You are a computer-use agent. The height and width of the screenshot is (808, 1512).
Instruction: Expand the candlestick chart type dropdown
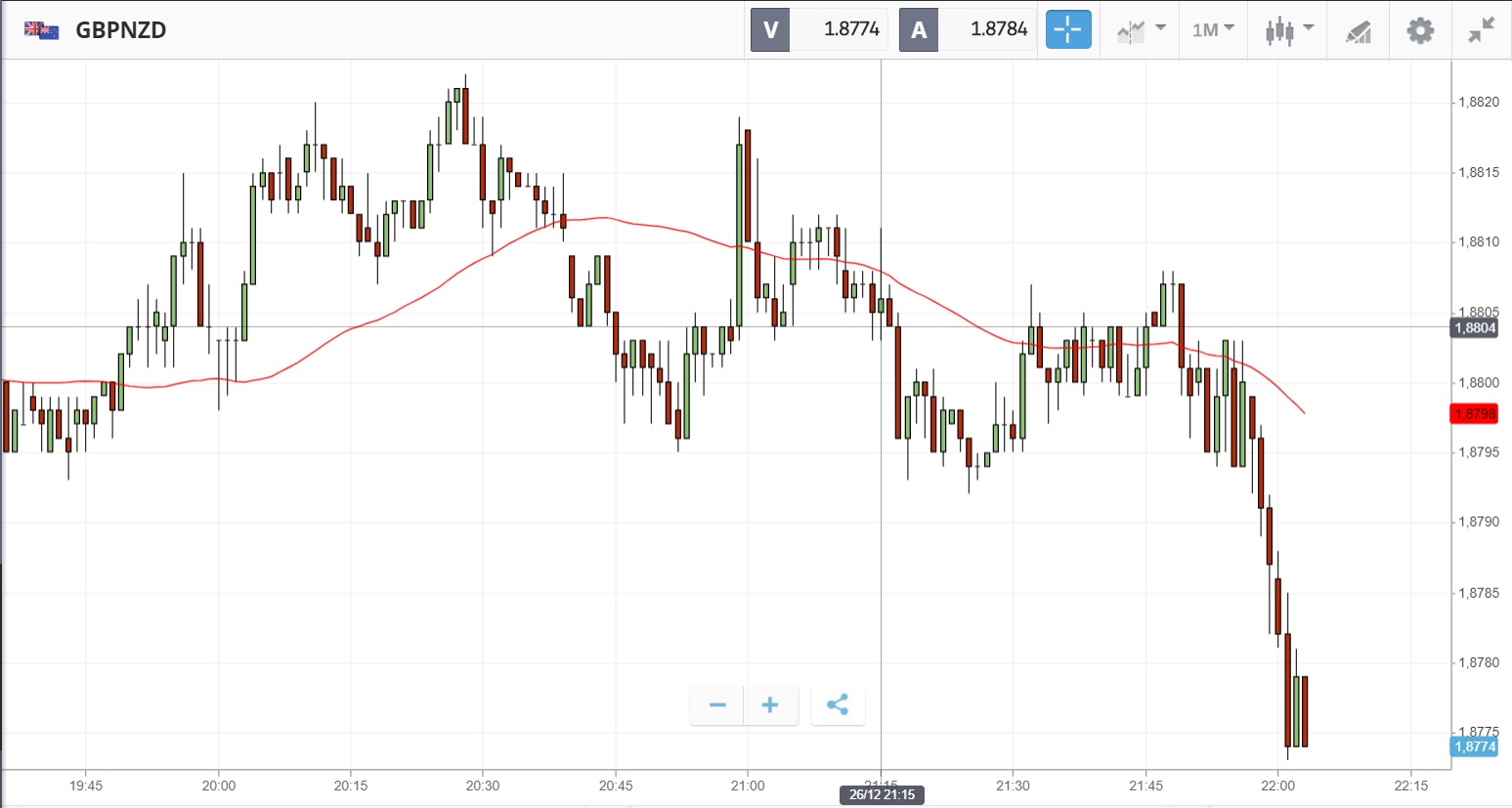pos(1288,30)
